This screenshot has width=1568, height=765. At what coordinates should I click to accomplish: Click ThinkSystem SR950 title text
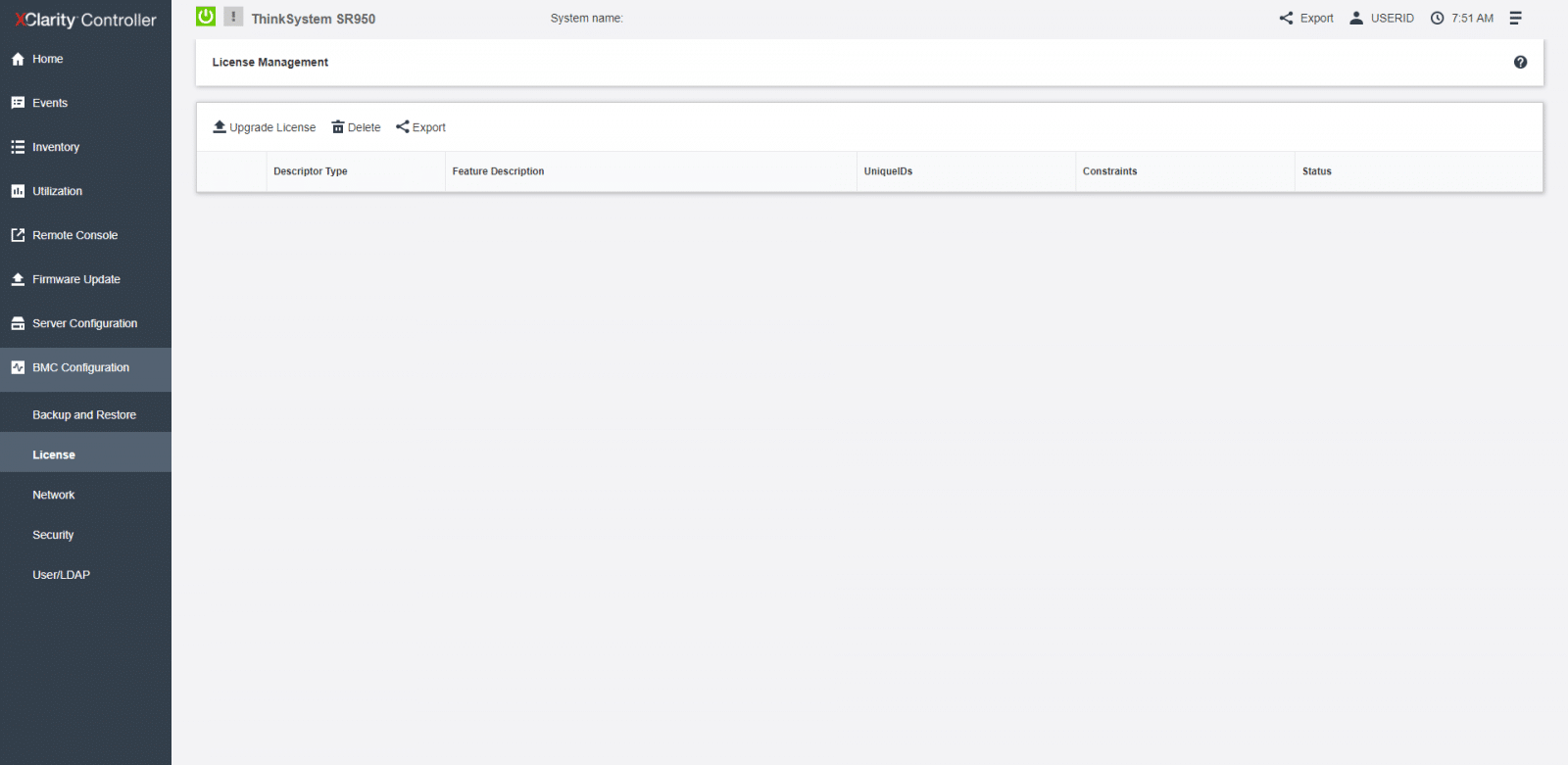314,19
